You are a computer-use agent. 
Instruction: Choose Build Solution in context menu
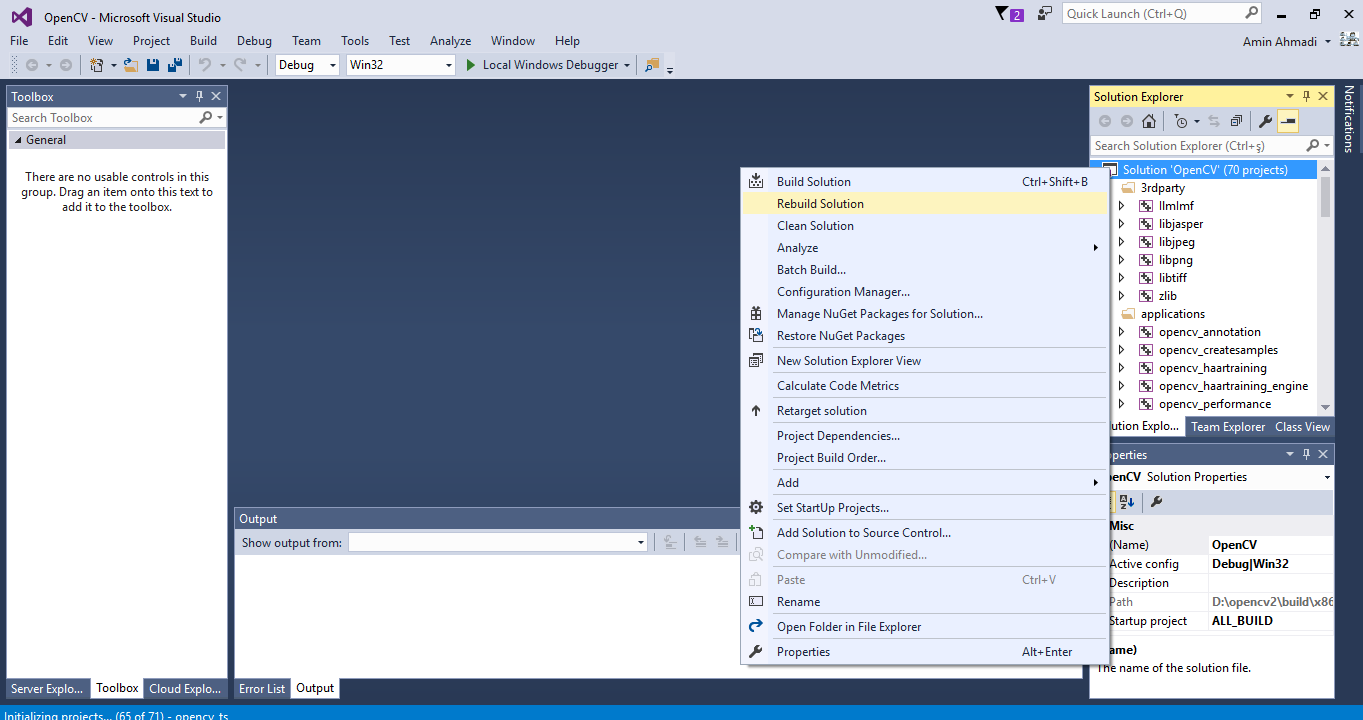[x=925, y=181]
